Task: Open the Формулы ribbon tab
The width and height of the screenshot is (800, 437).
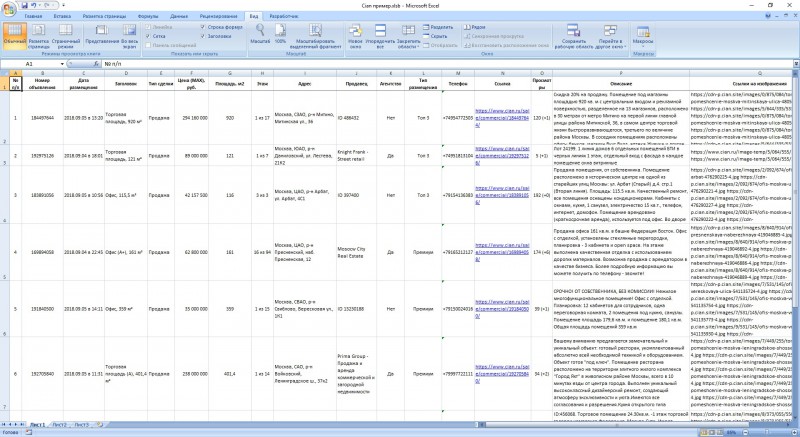Action: [148, 16]
